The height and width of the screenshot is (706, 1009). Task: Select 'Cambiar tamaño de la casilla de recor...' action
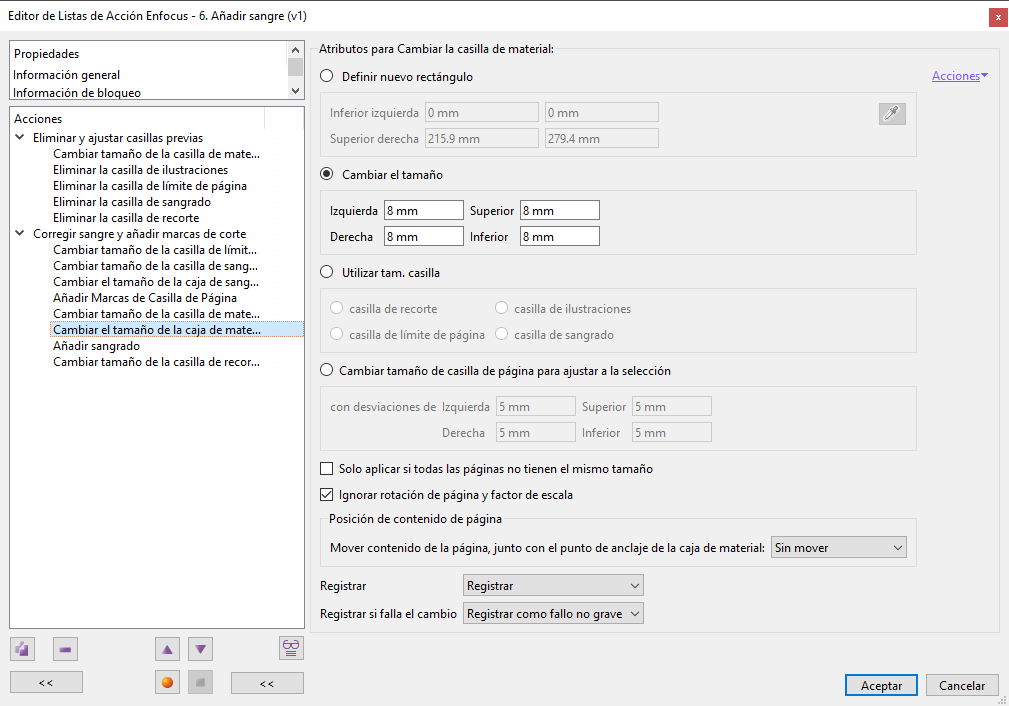pyautogui.click(x=156, y=362)
